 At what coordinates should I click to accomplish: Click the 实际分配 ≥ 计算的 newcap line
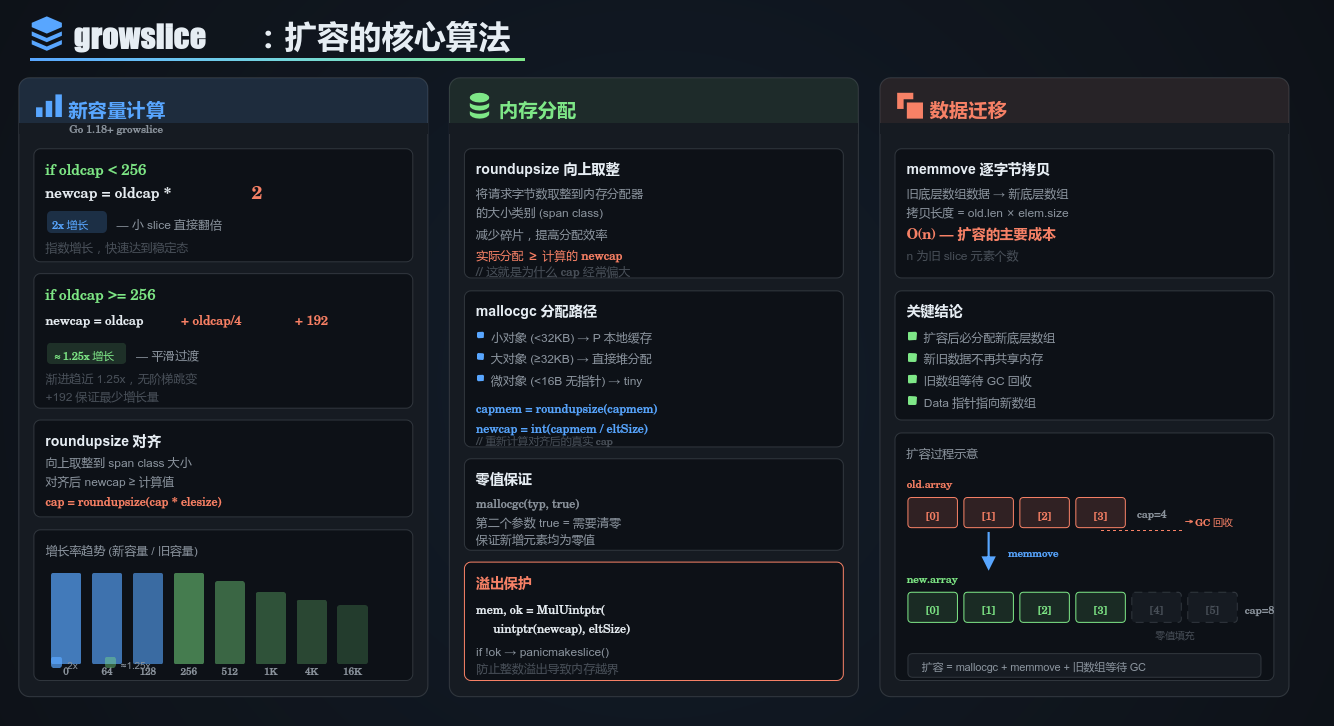pos(549,256)
